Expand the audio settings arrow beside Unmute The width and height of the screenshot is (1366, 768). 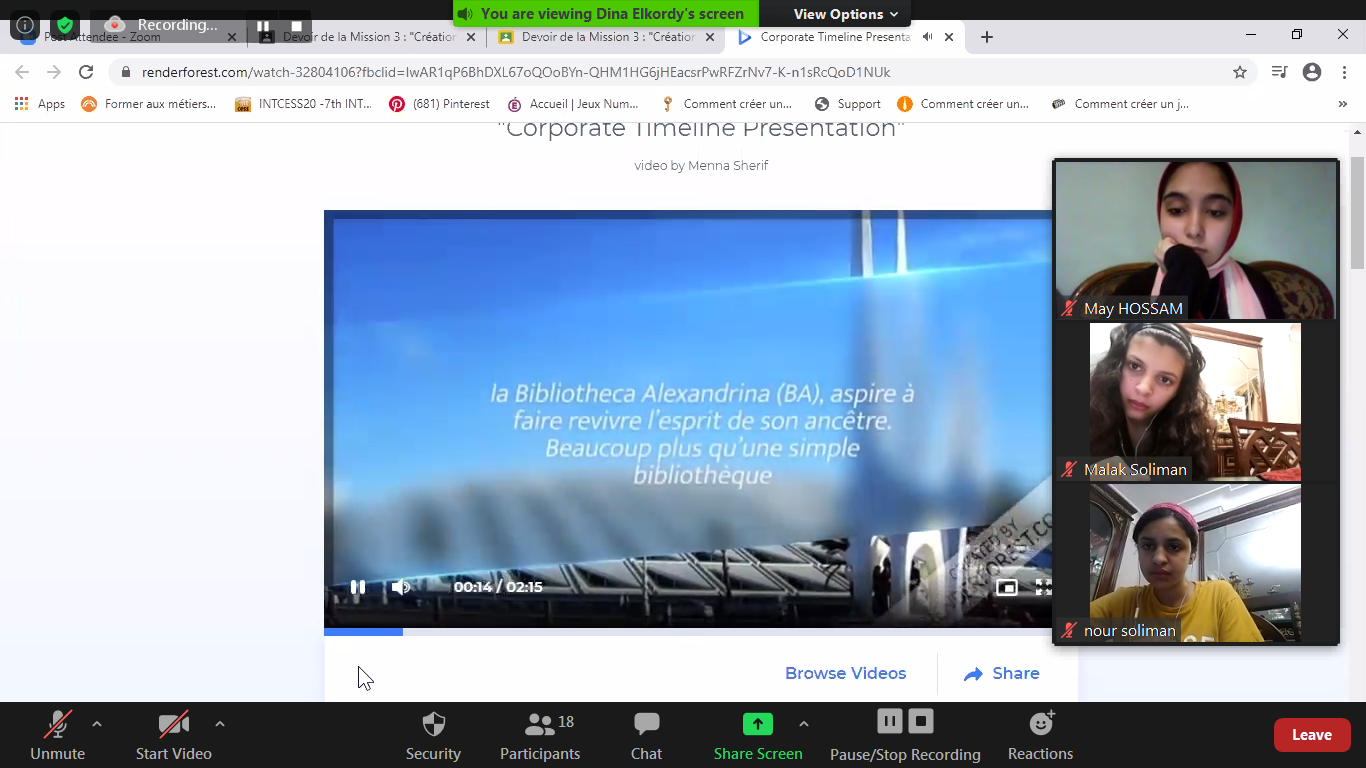97,724
